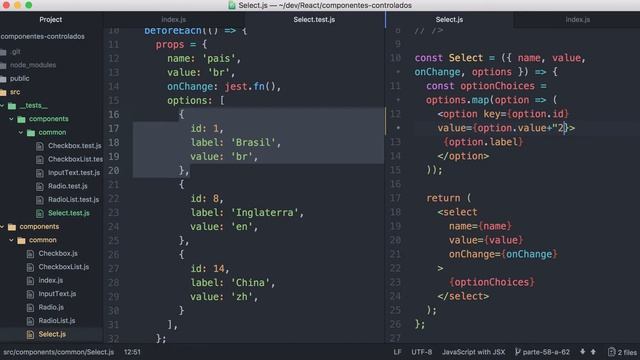
Task: Select the src folder
Action: [15, 92]
